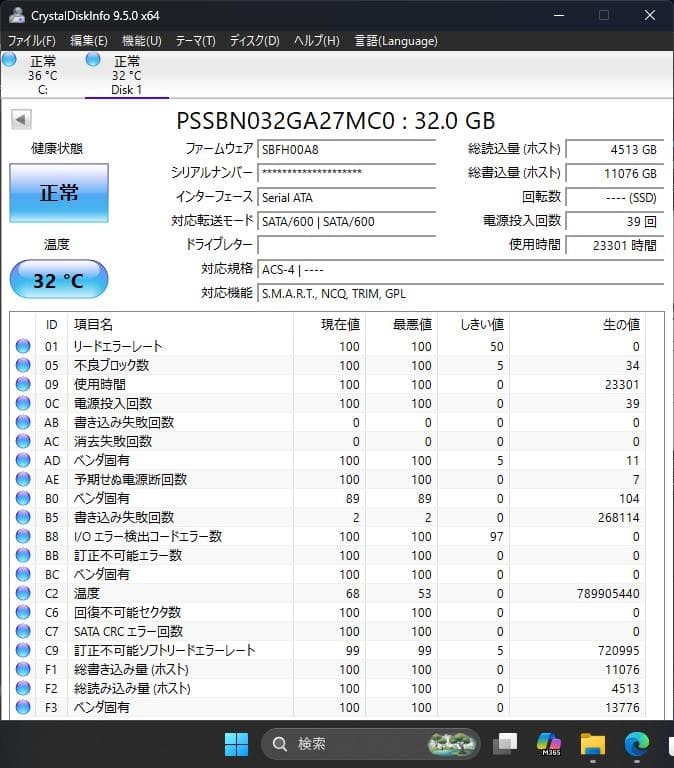Open File Explorer from the taskbar
This screenshot has height=768, width=674.
click(593, 744)
